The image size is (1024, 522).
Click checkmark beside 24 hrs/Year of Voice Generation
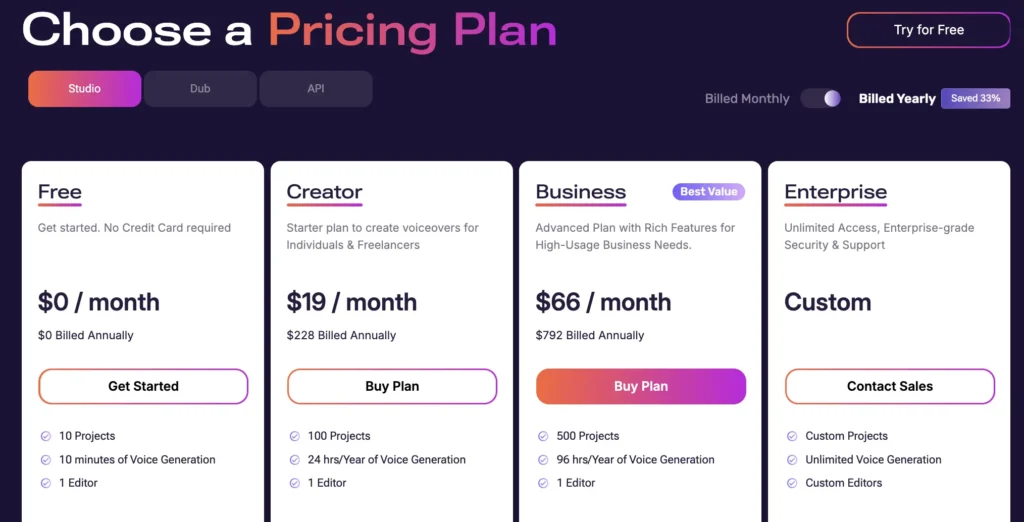(x=295, y=460)
